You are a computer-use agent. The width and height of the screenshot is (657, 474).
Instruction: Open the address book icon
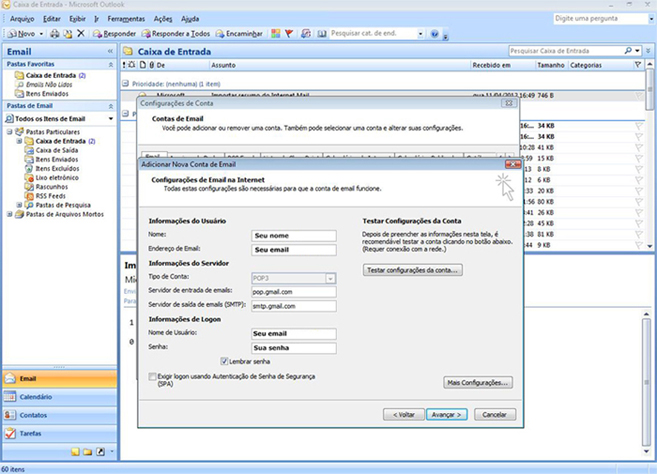321,34
